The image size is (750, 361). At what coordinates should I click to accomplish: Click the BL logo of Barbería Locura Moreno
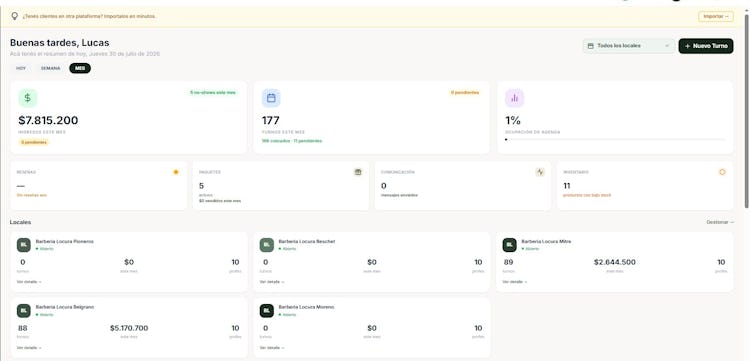pyautogui.click(x=267, y=311)
